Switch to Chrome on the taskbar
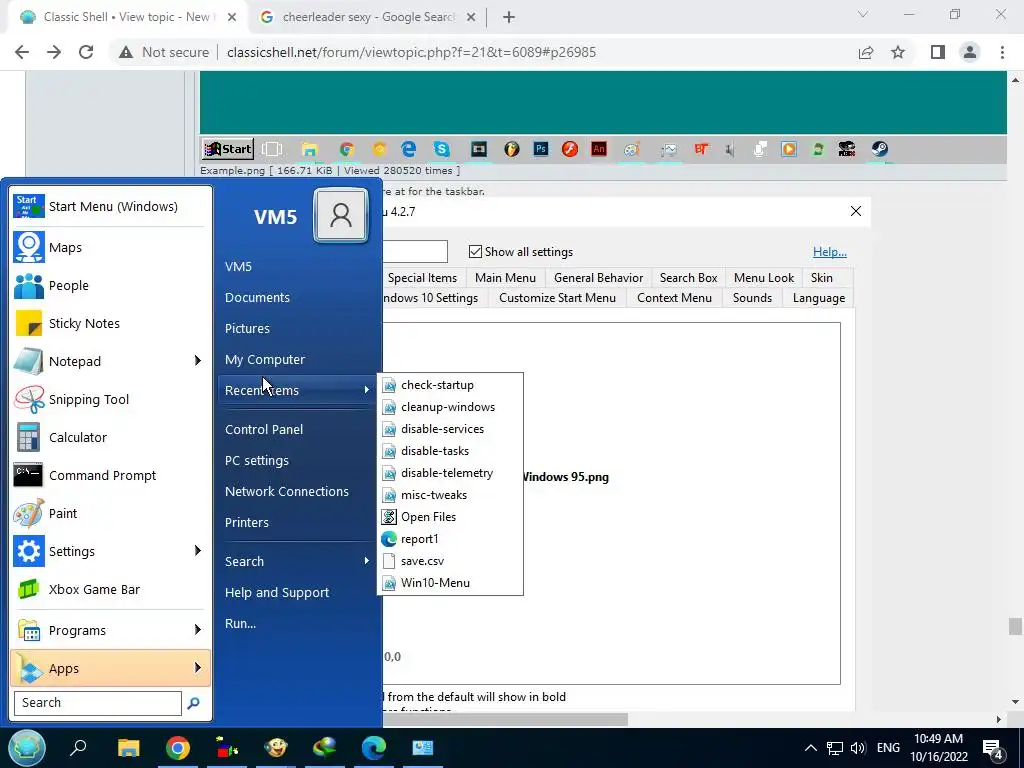Screen dimensions: 1024x768 tap(178, 748)
